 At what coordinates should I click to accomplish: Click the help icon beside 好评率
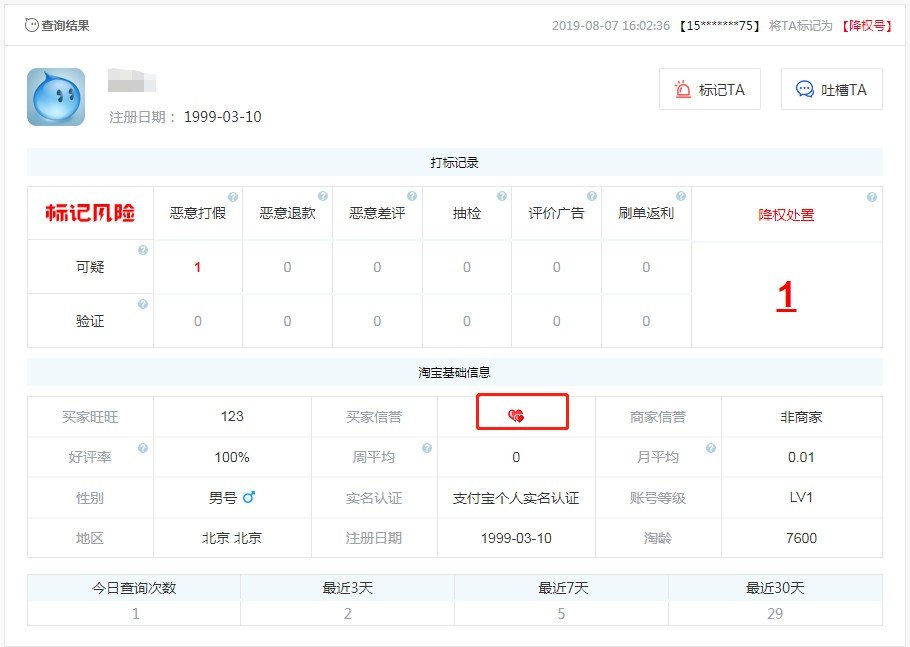tap(143, 448)
